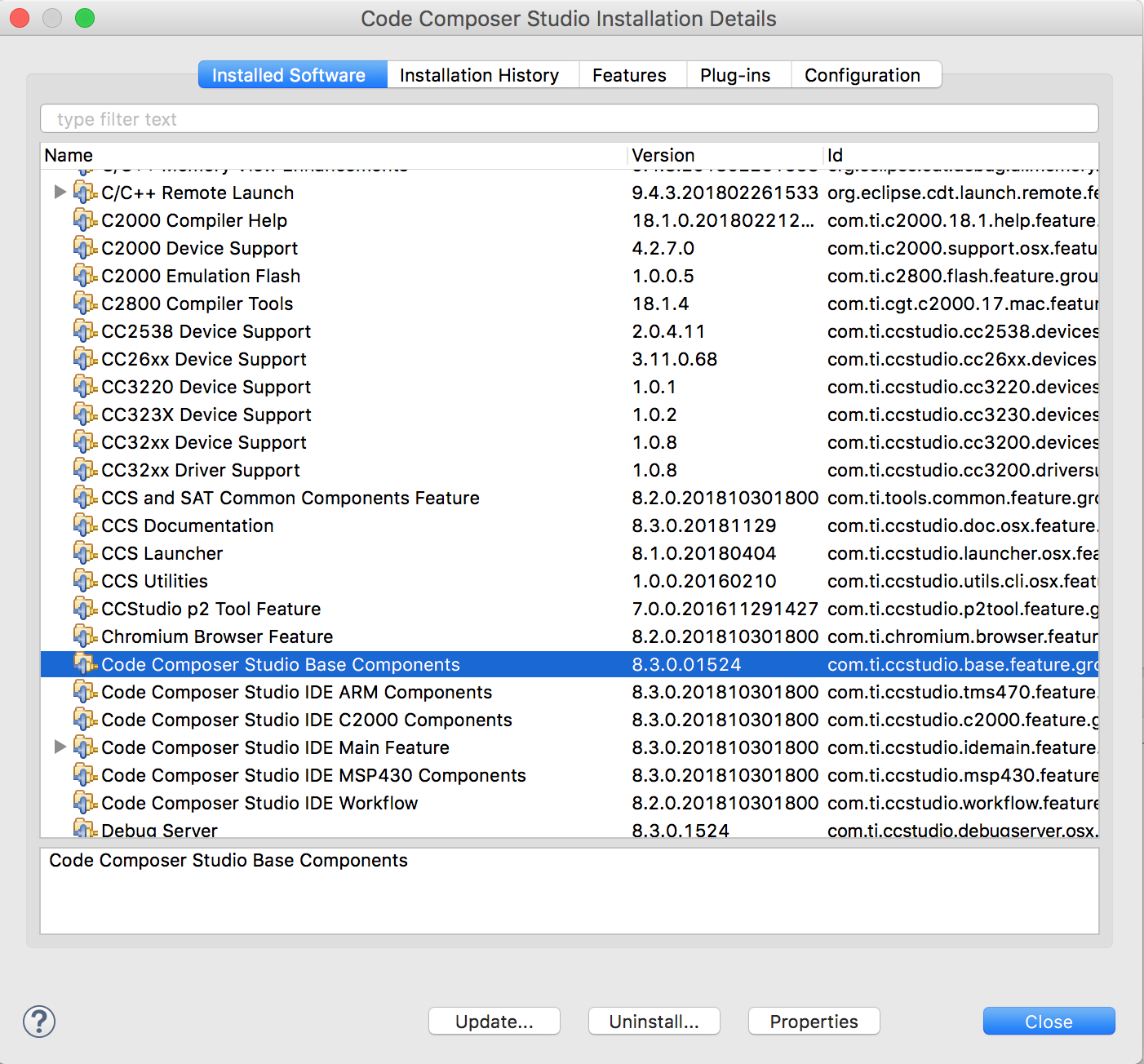The height and width of the screenshot is (1064, 1144).
Task: Click the CC2538 Device Support feature icon
Action: 85,331
